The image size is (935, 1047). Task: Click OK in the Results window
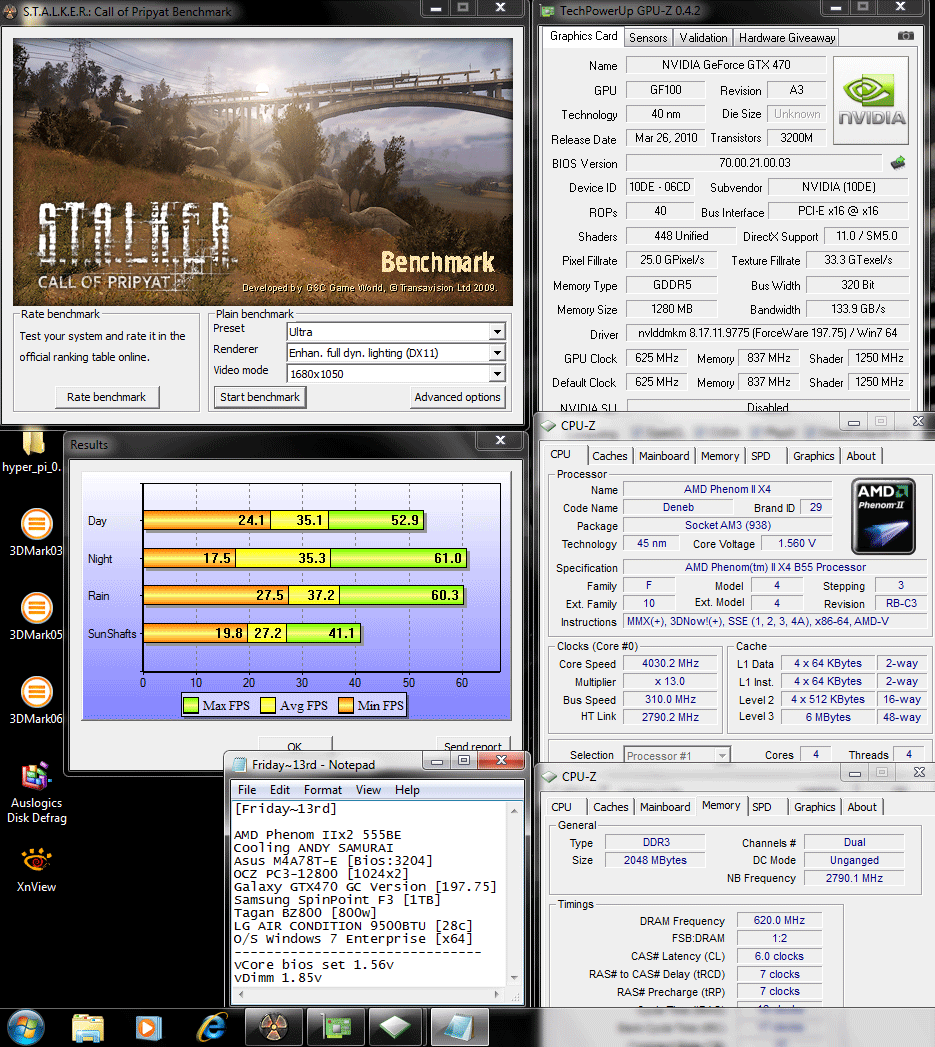[x=295, y=745]
